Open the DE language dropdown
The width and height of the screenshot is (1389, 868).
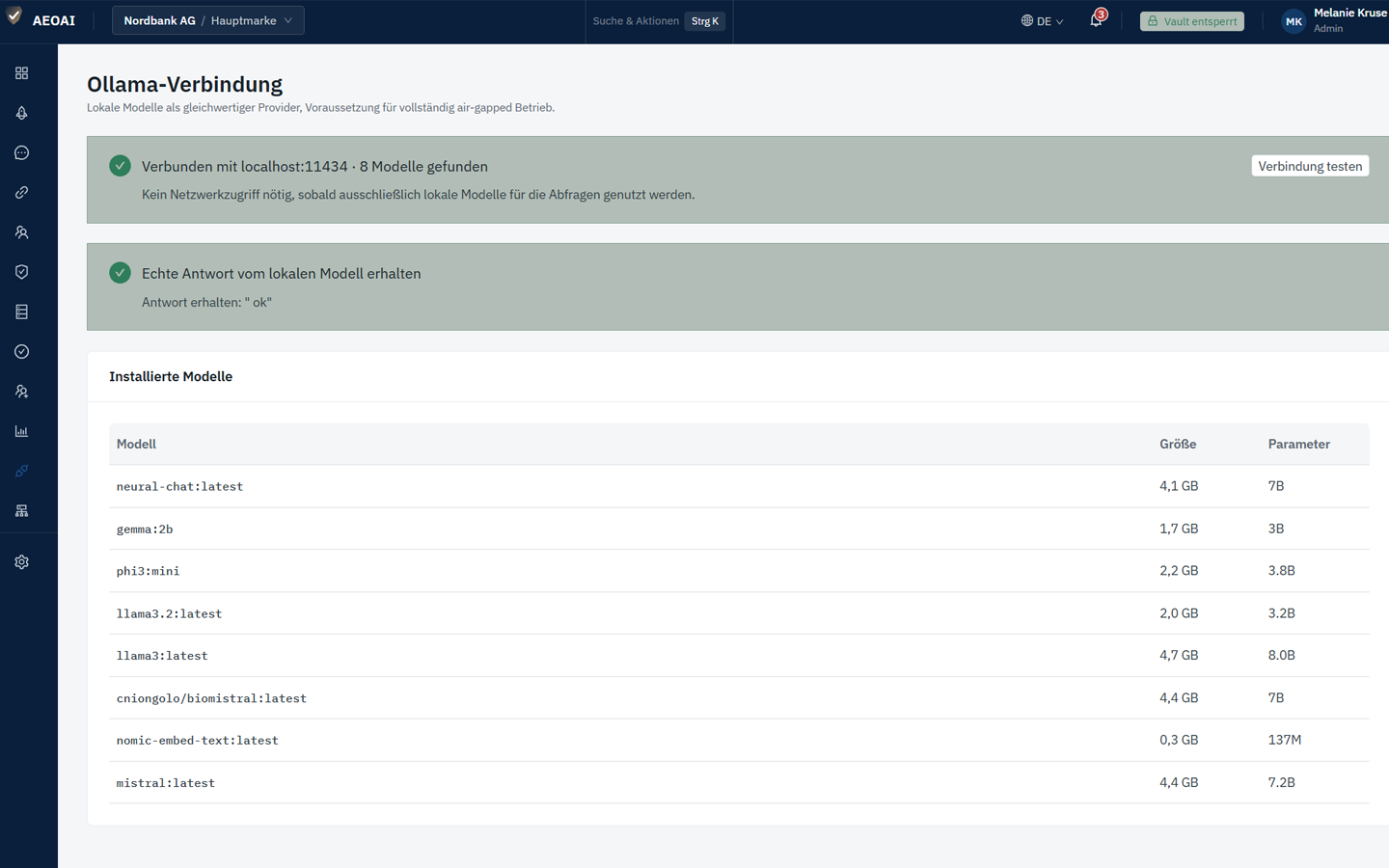[1042, 21]
